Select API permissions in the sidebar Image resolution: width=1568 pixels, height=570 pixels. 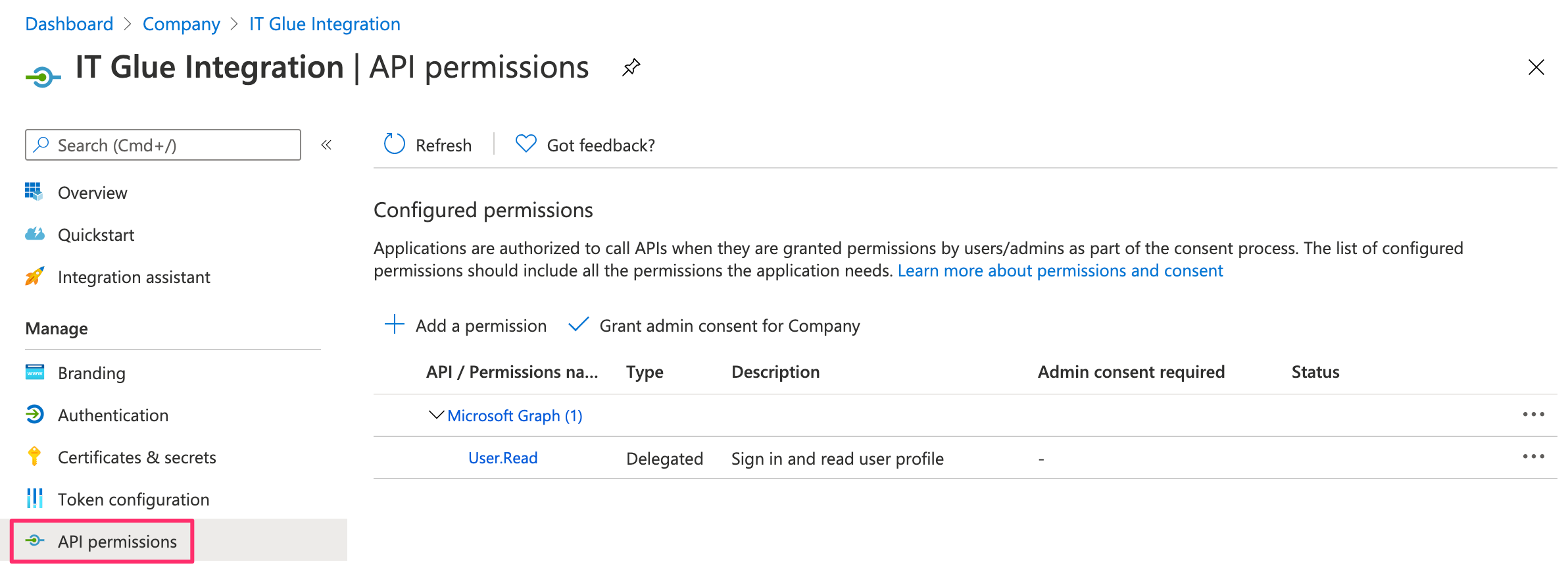pos(117,542)
